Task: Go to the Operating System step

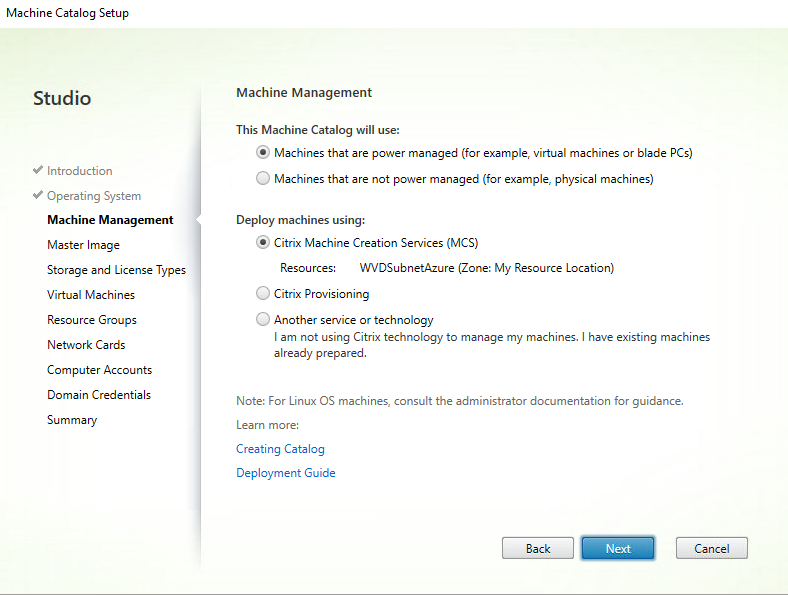Action: tap(94, 196)
